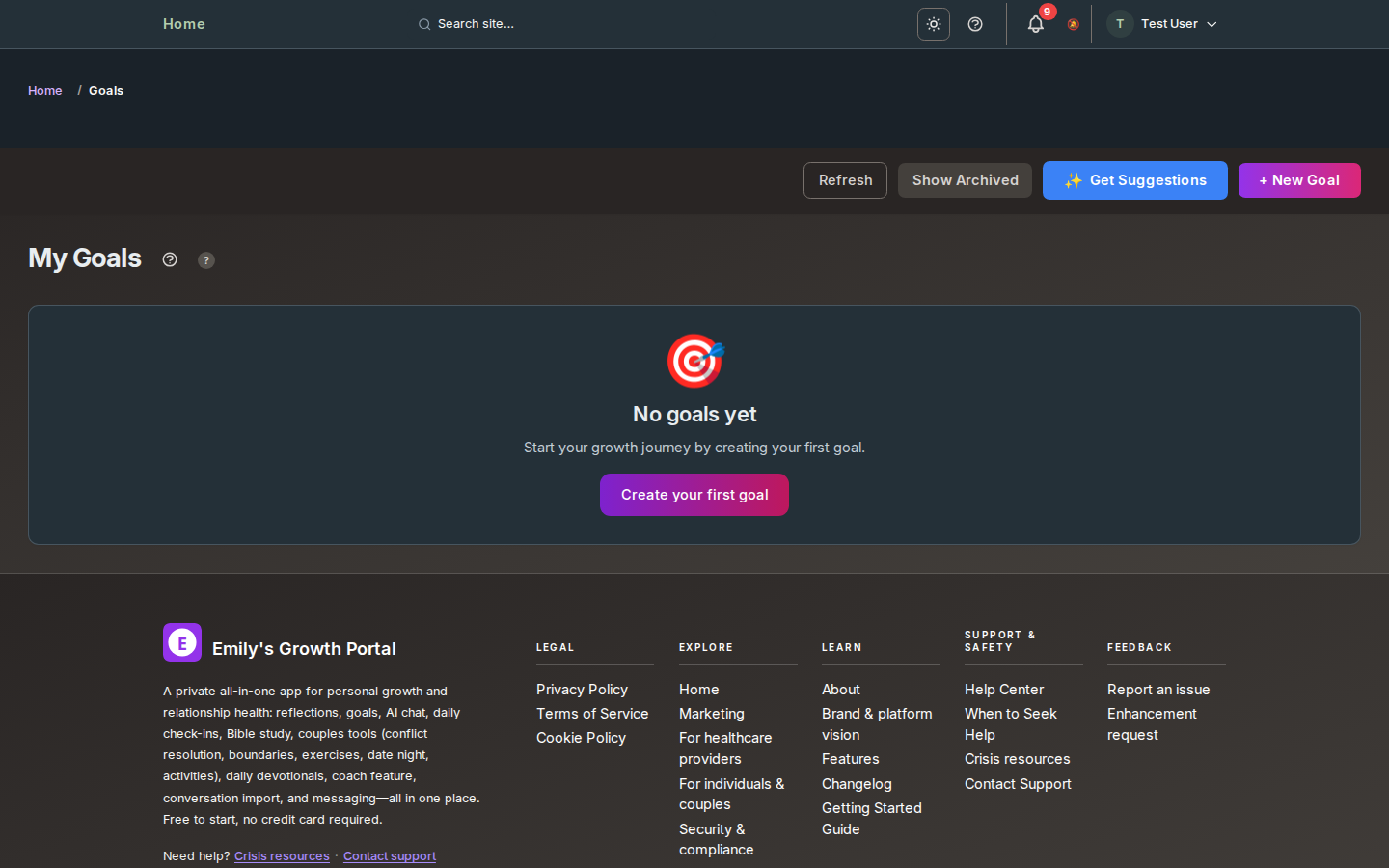
Task: Click the outlined help icon beside My Goals
Action: (170, 259)
